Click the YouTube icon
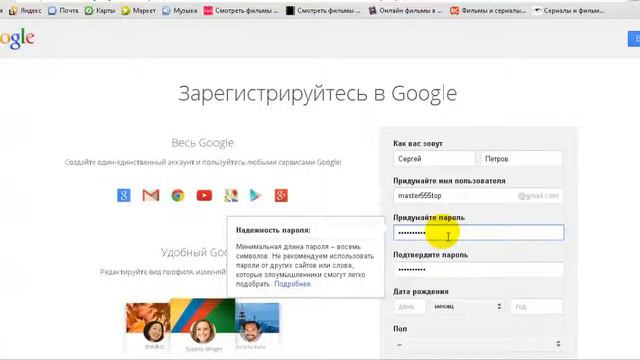The width and height of the screenshot is (640, 360). tap(204, 196)
